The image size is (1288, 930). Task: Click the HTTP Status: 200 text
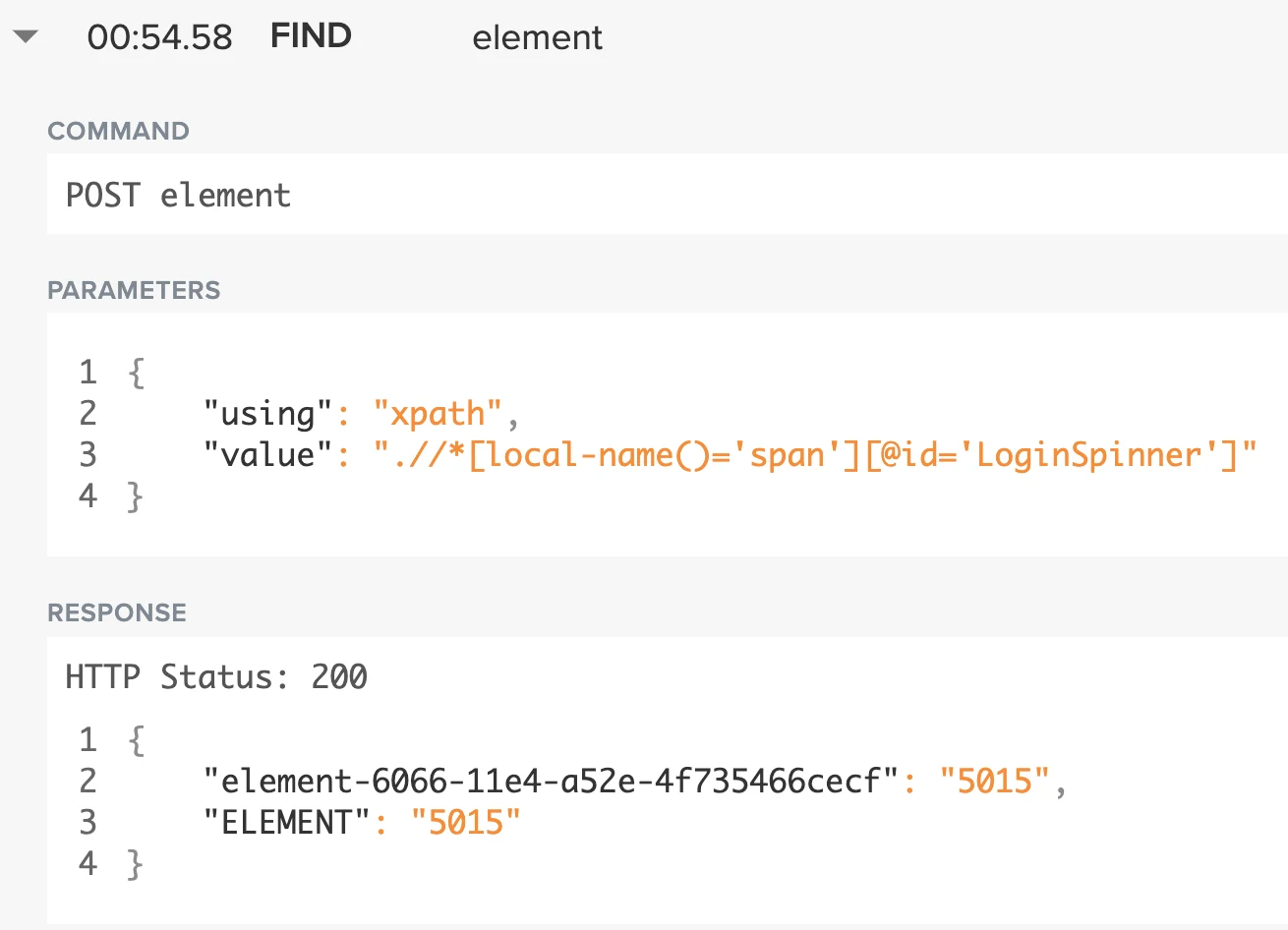tap(216, 676)
